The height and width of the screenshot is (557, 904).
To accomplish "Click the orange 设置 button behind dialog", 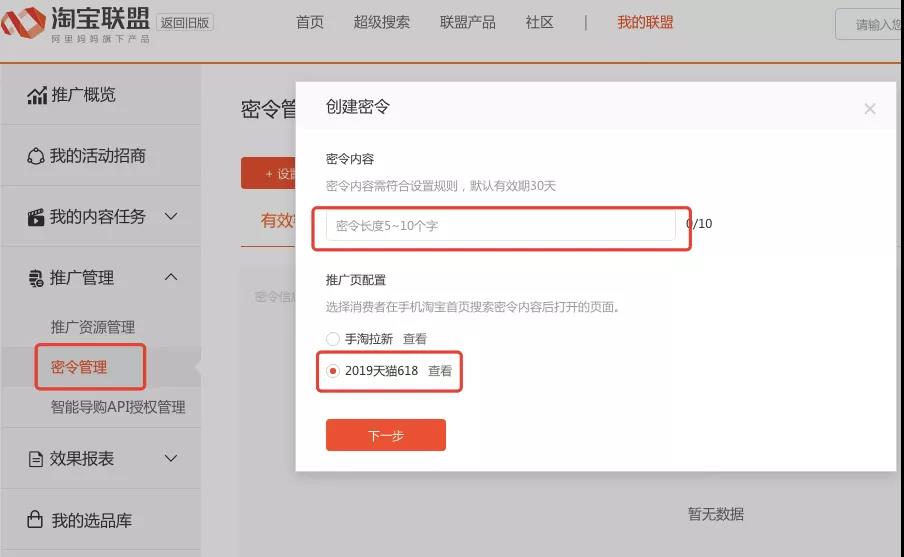I will [269, 173].
